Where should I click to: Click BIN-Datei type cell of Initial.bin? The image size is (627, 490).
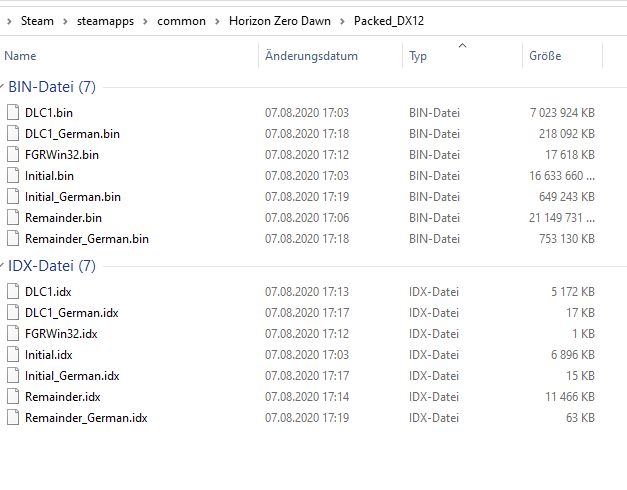[434, 176]
